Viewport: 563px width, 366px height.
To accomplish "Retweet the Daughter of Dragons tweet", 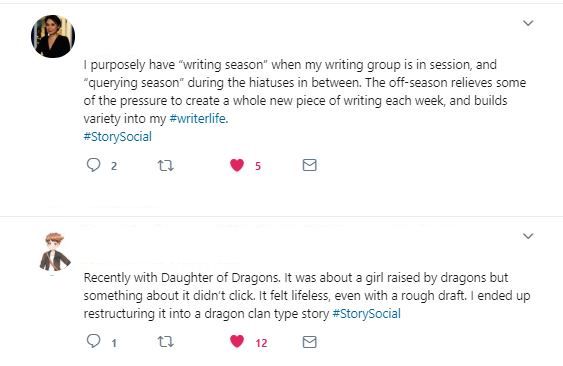I will coord(166,342).
